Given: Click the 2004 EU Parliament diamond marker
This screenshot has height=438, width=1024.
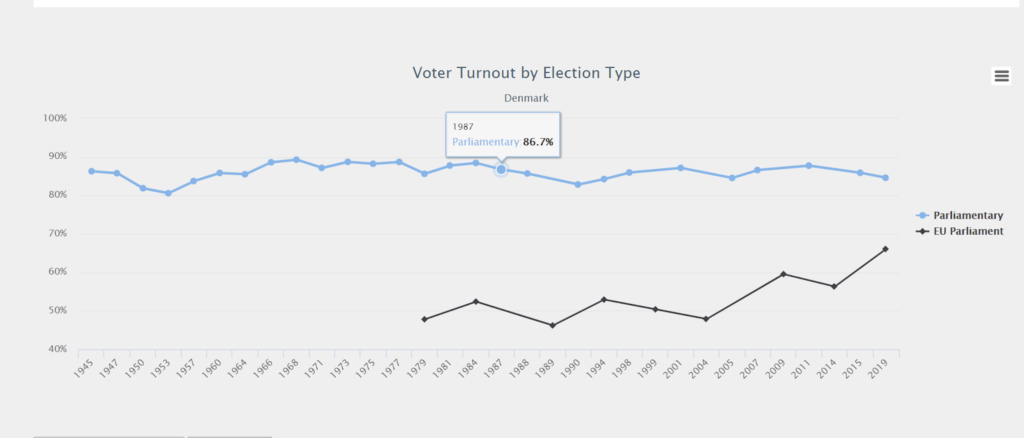Looking at the screenshot, I should point(706,319).
